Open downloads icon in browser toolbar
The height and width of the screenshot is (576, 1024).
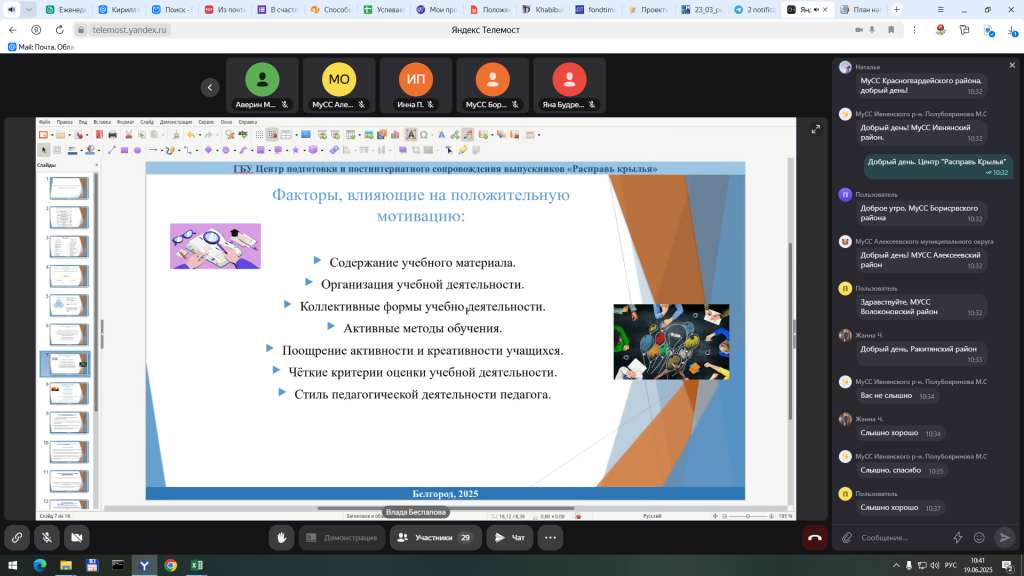(1013, 30)
